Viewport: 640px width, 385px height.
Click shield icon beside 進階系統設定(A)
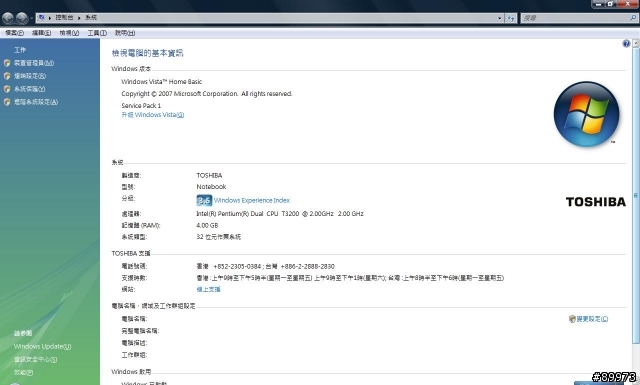tap(7, 102)
